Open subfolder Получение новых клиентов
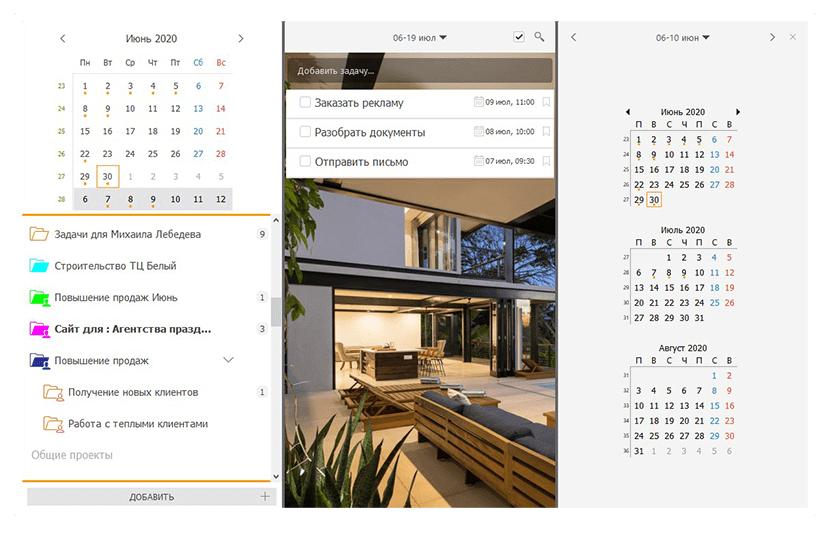Screen dimensions: 832x534 tap(133, 392)
